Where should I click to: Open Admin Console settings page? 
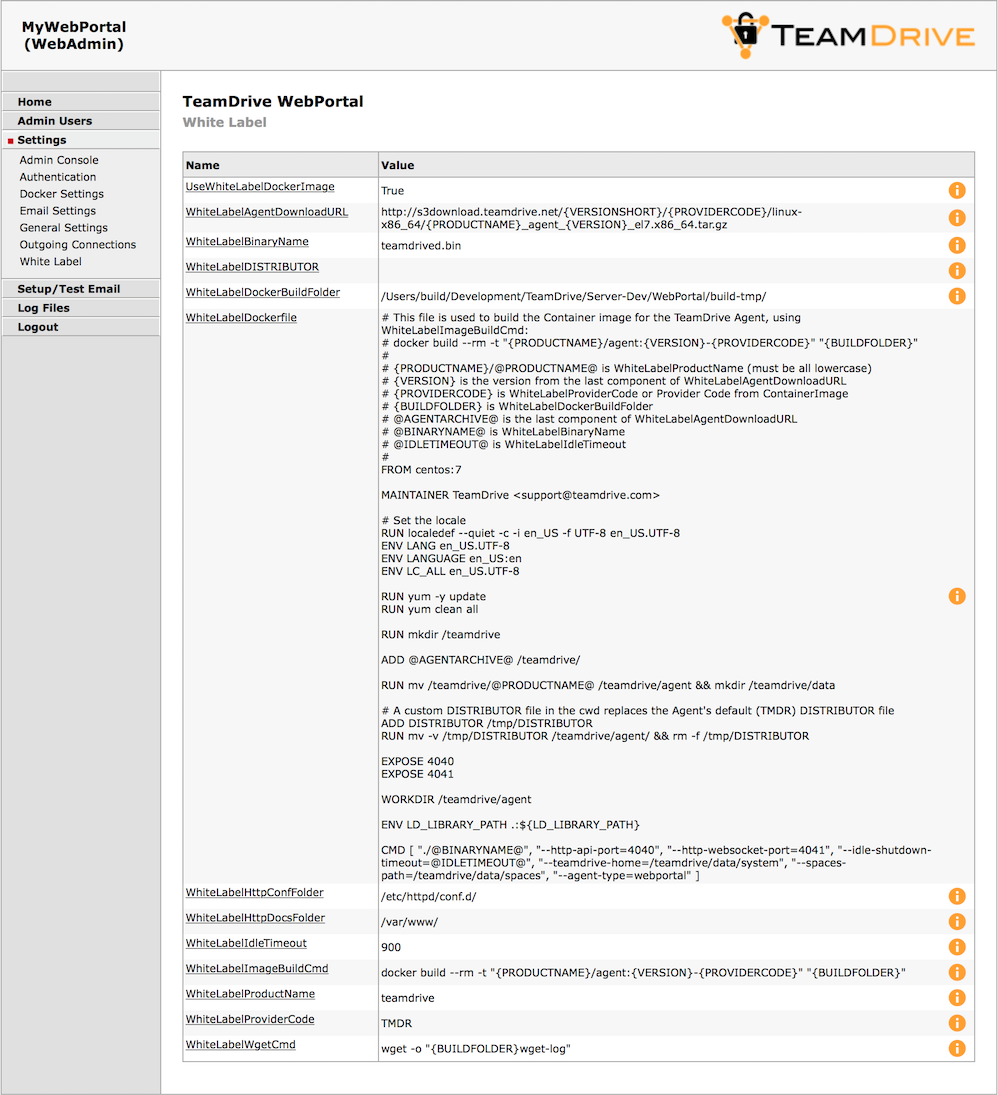(x=59, y=160)
